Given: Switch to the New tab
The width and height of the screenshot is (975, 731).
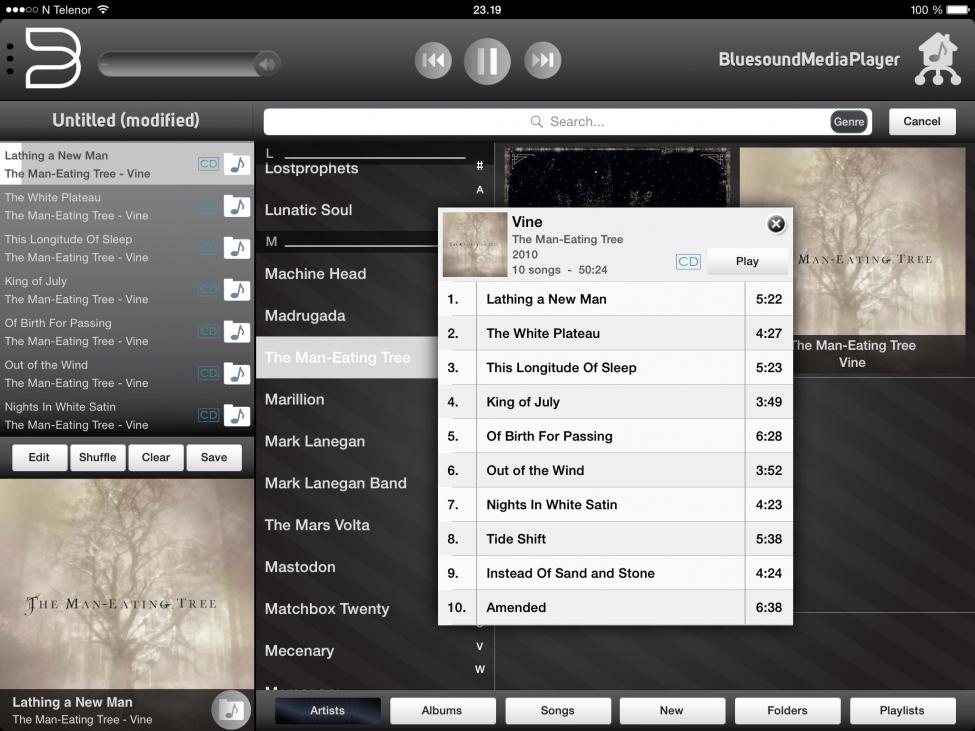Looking at the screenshot, I should (x=672, y=710).
